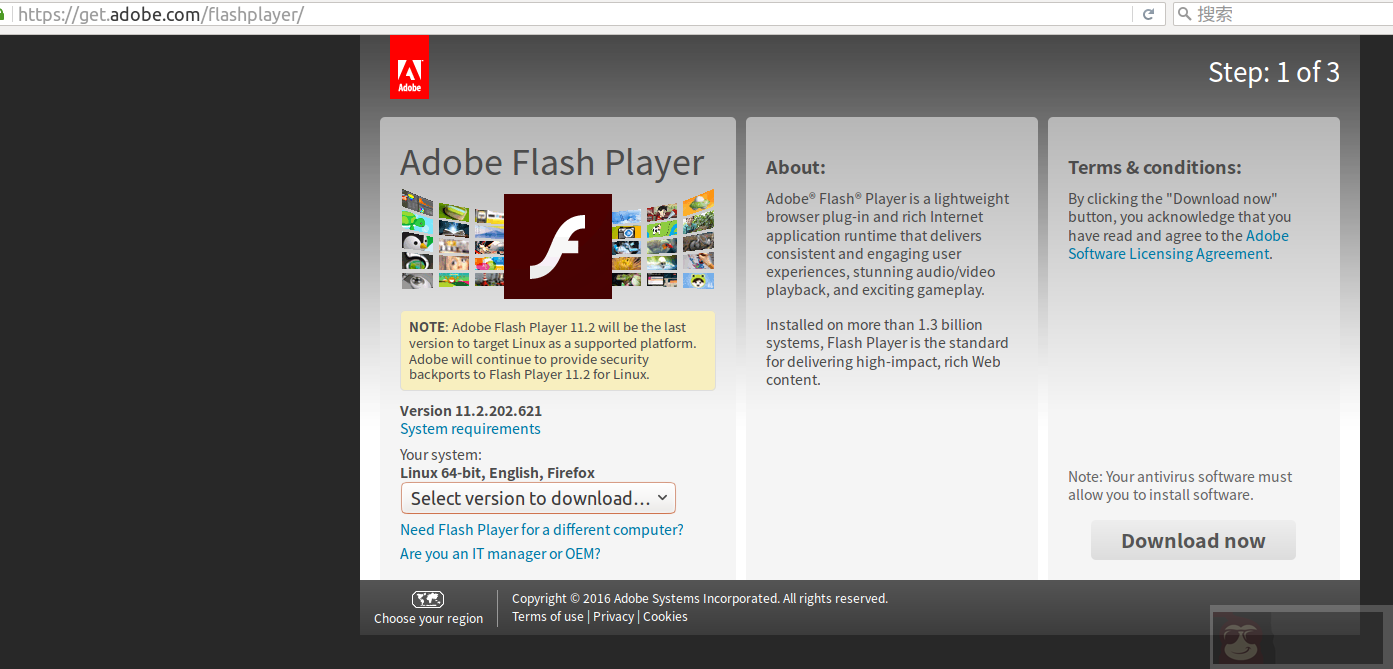Expand the version chooser arrow
1393x669 pixels.
(662, 497)
